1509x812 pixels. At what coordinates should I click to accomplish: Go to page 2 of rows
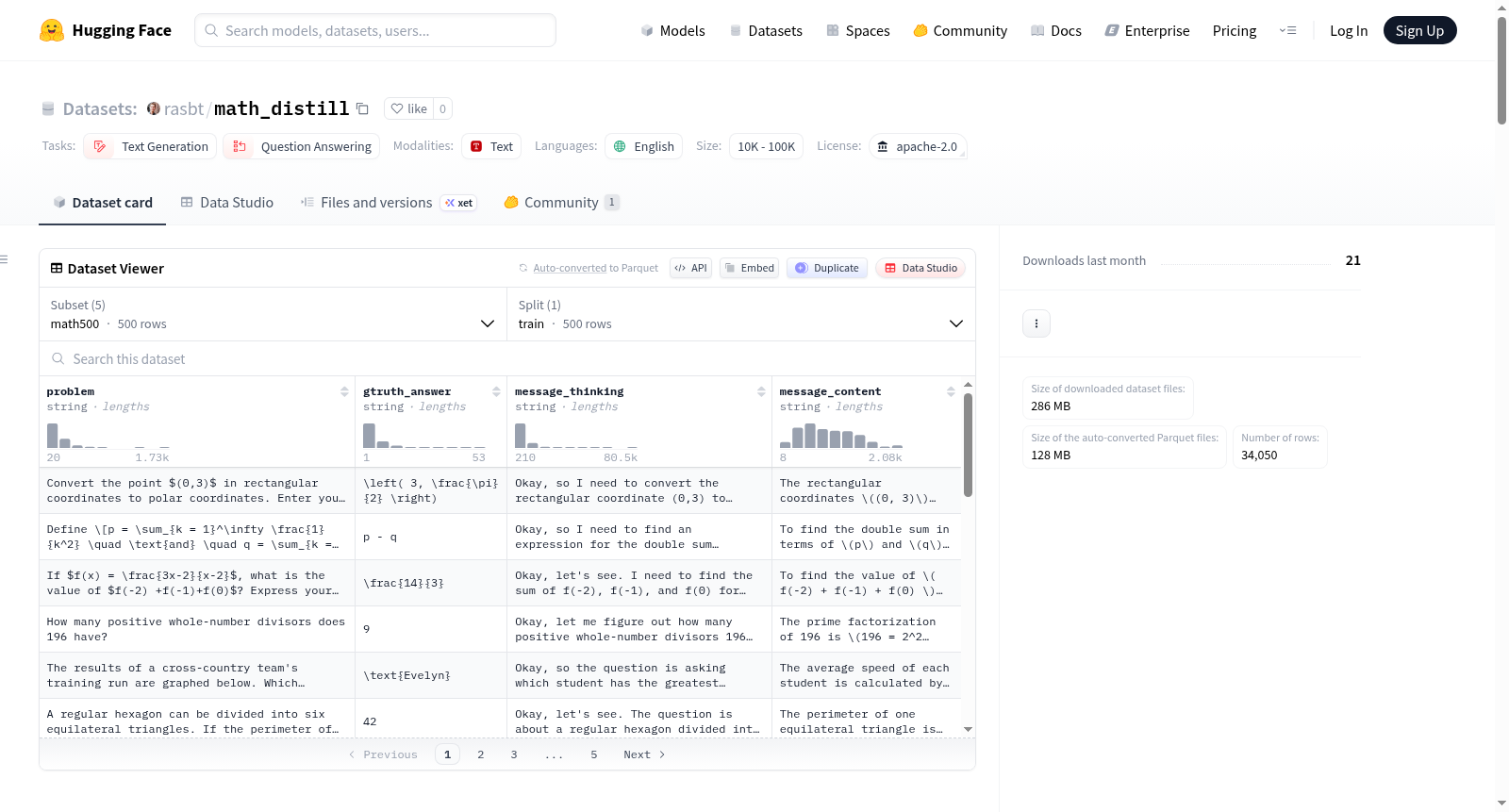481,754
